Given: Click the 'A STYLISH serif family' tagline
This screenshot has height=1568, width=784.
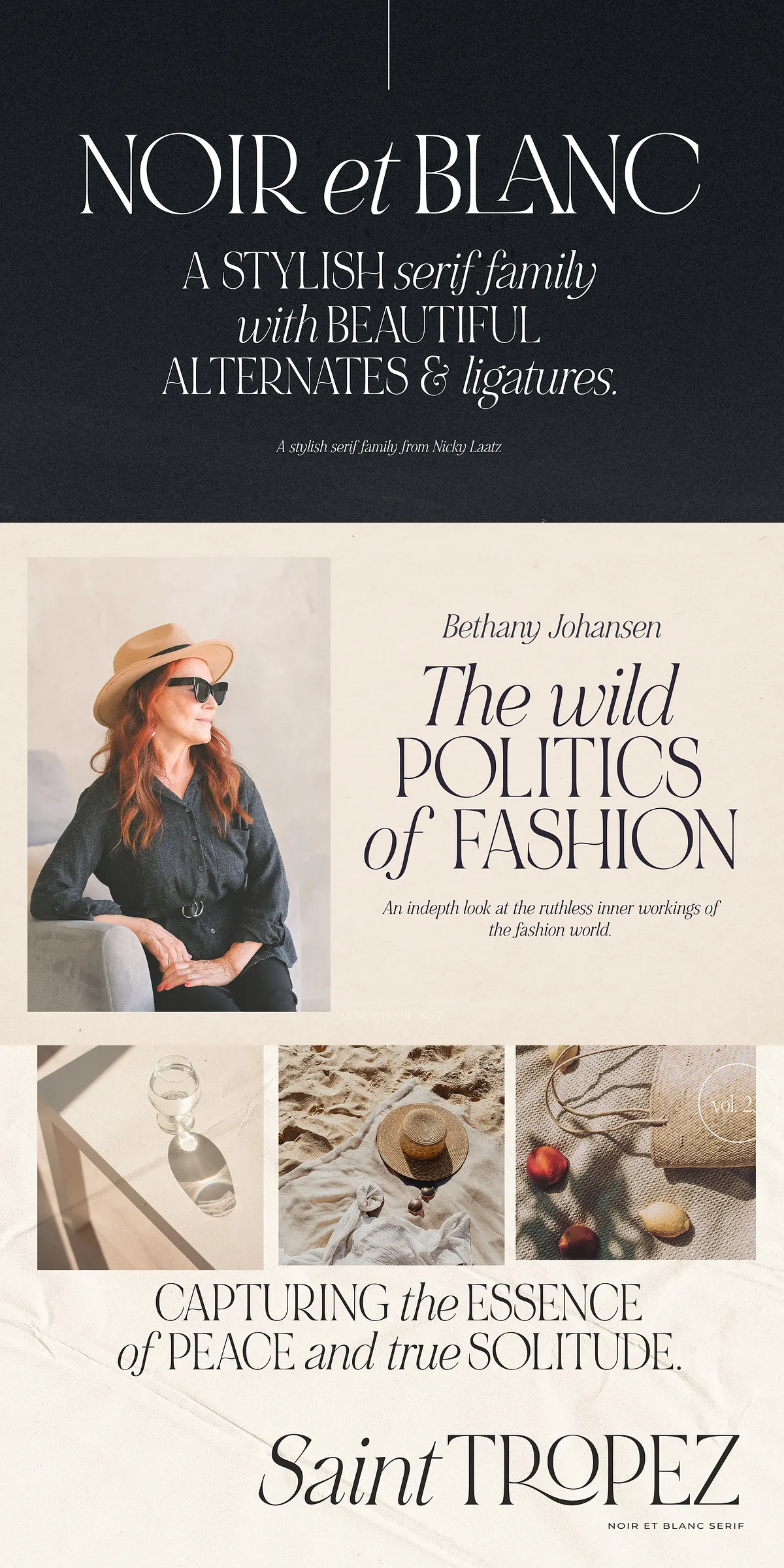Looking at the screenshot, I should (389, 271).
